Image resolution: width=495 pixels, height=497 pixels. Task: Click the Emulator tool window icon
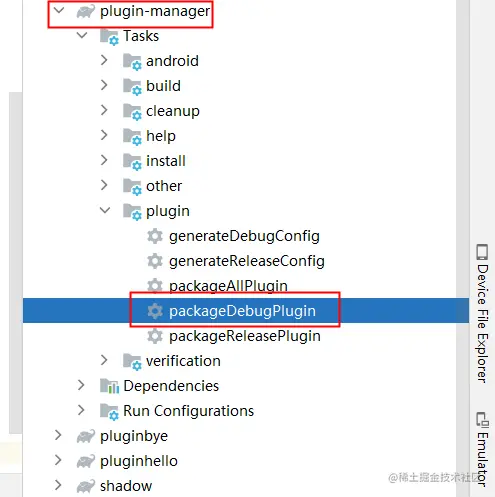click(x=482, y=420)
